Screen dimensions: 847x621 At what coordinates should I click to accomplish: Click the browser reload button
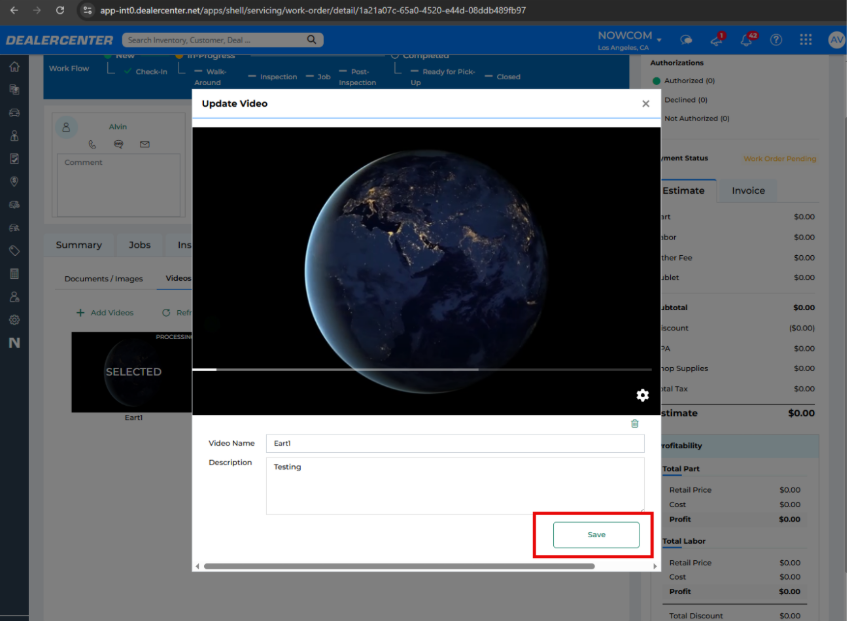coord(60,10)
